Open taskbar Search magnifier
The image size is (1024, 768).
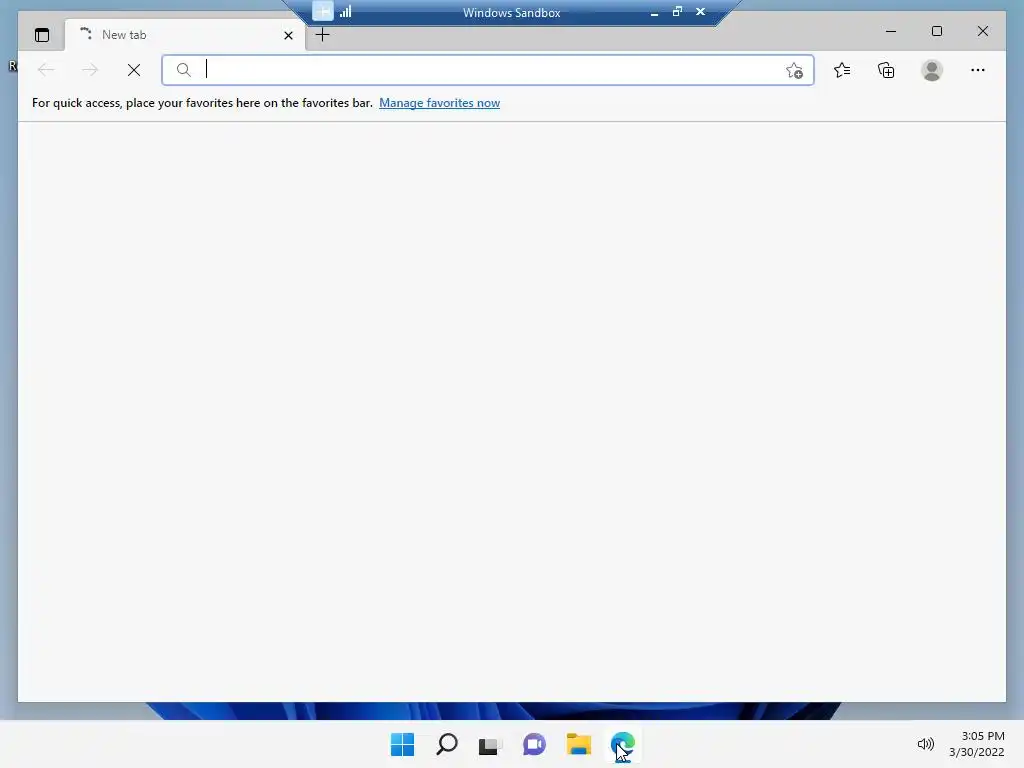[x=447, y=744]
